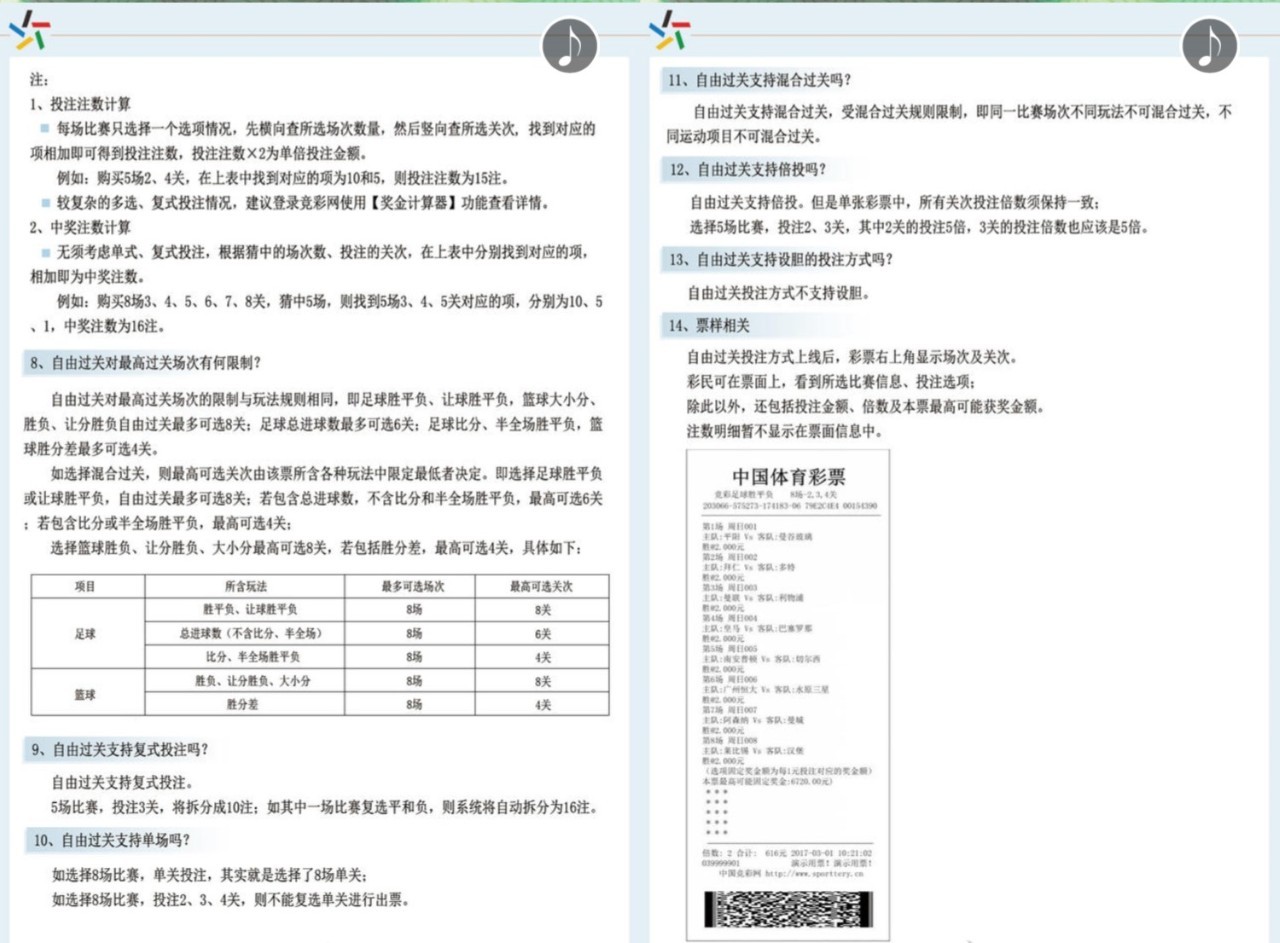Image resolution: width=1280 pixels, height=943 pixels.
Task: Open the sample lottery ticket image
Action: [788, 694]
